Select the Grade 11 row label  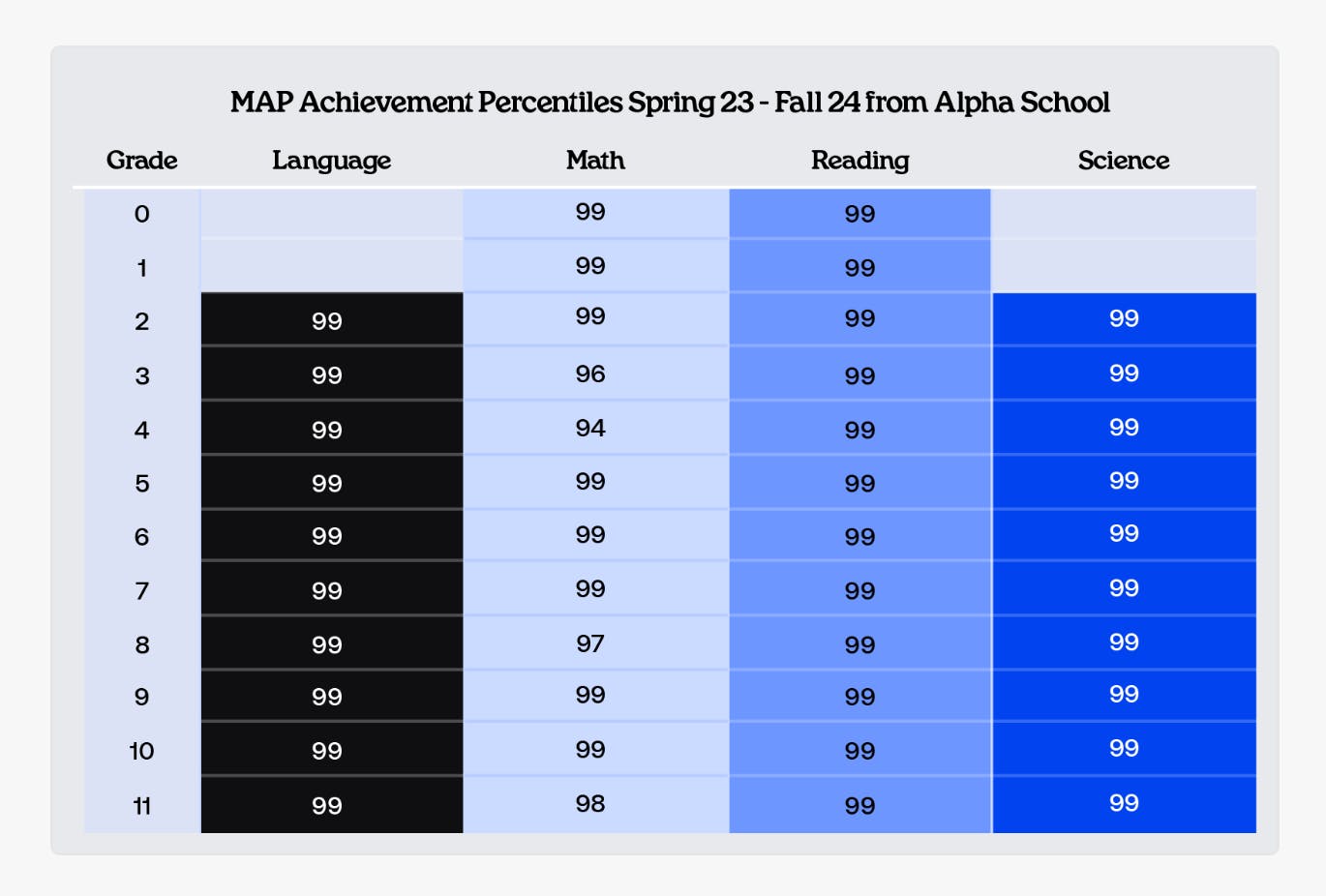tap(141, 805)
